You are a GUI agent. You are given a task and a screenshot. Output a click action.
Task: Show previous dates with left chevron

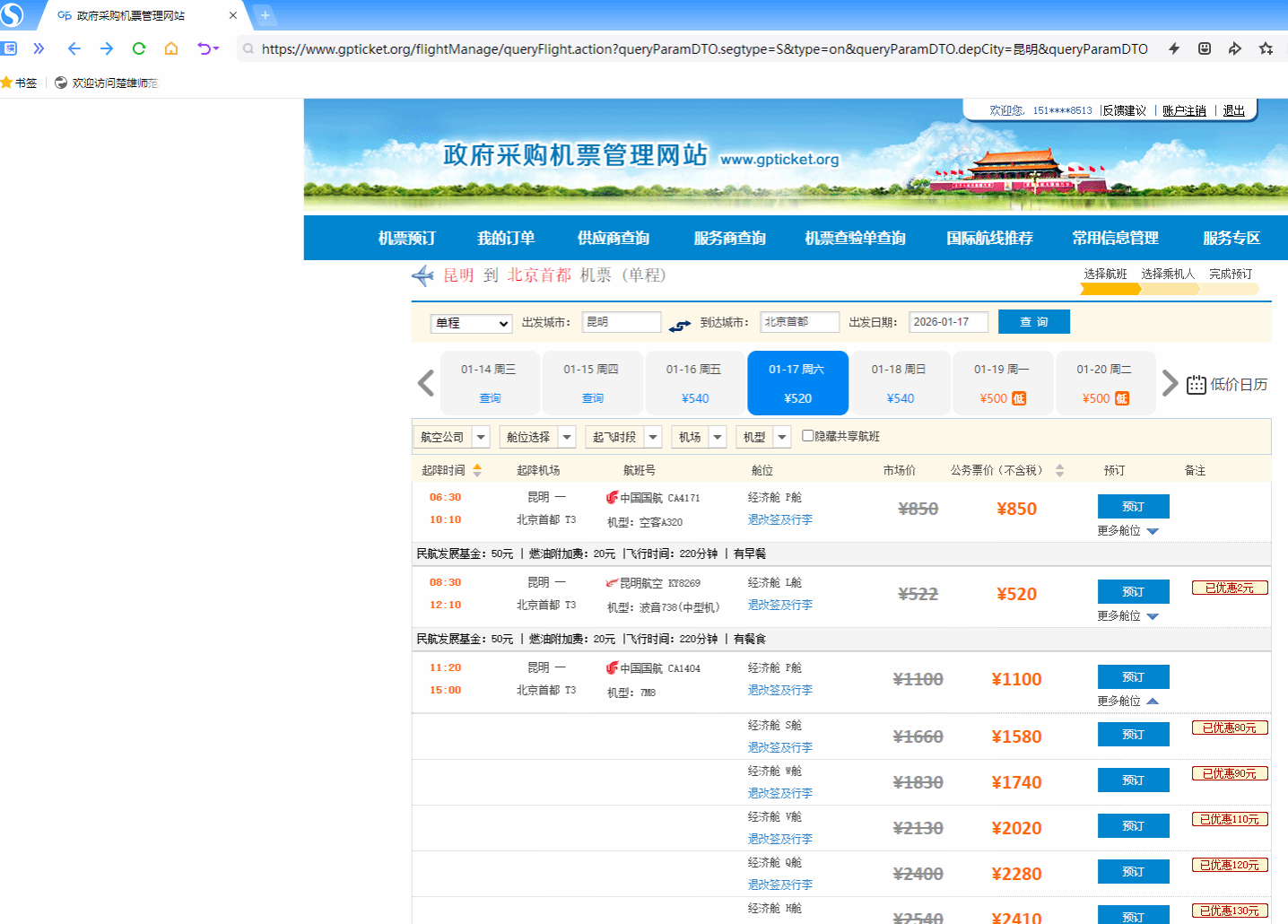[426, 383]
